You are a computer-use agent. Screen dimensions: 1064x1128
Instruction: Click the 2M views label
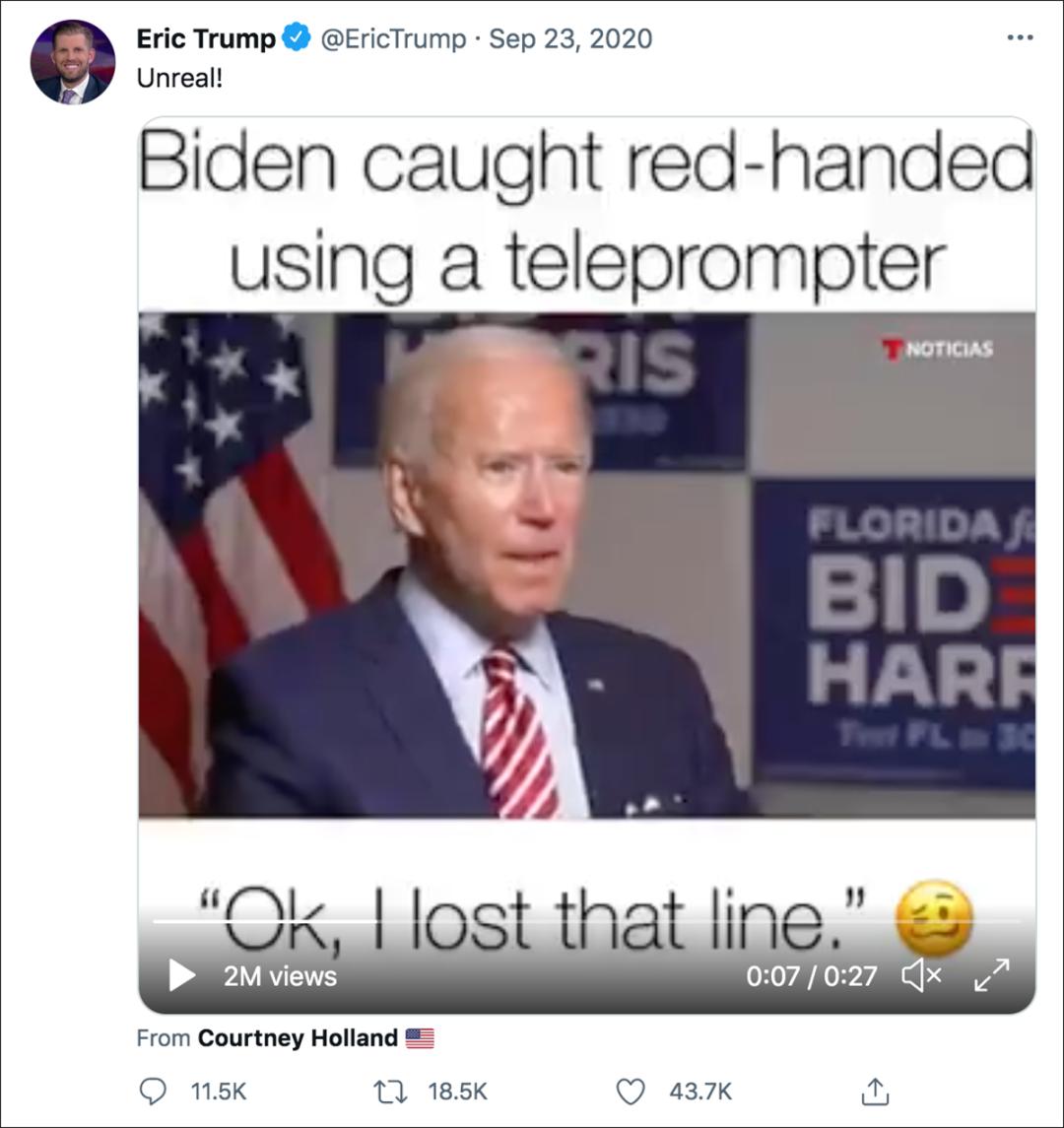280,976
